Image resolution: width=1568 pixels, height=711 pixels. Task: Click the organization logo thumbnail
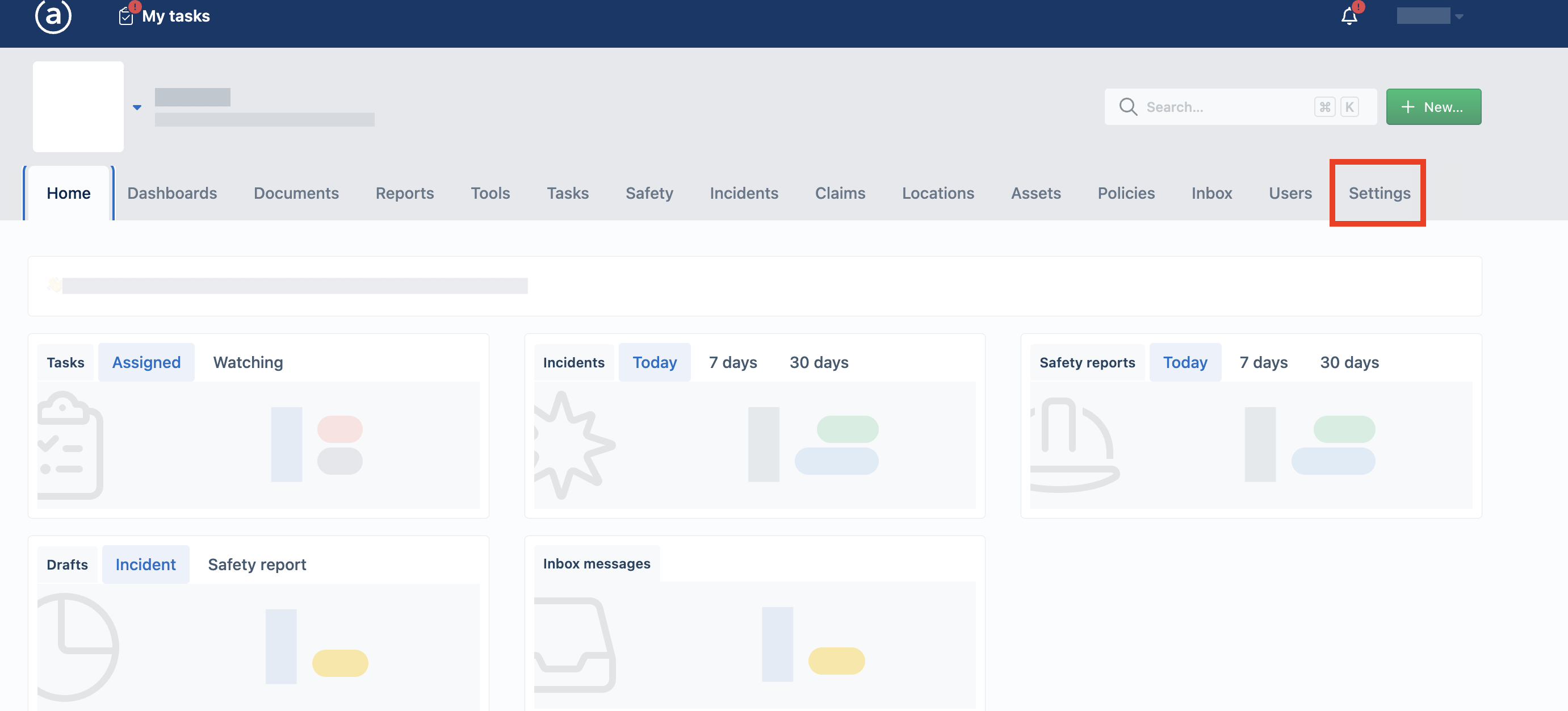(x=78, y=107)
